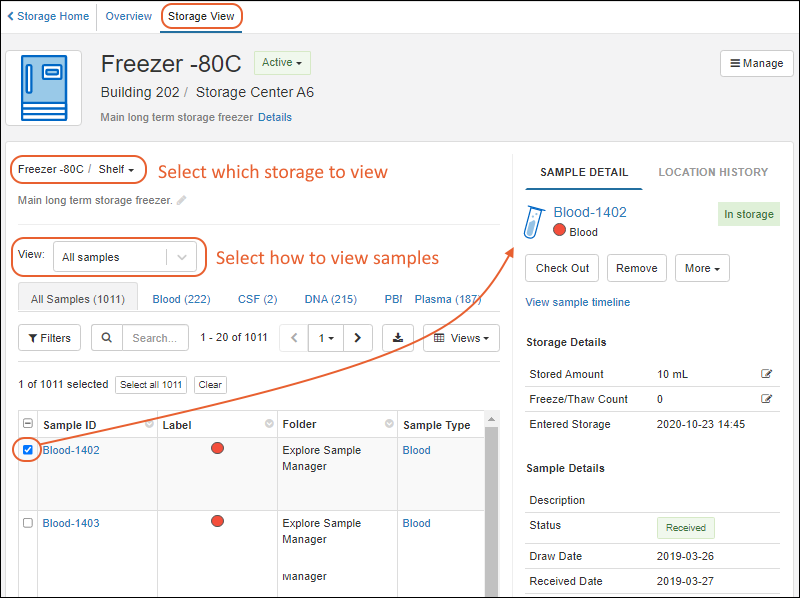
Task: Check the Blood-1403 row checkbox
Action: click(28, 523)
